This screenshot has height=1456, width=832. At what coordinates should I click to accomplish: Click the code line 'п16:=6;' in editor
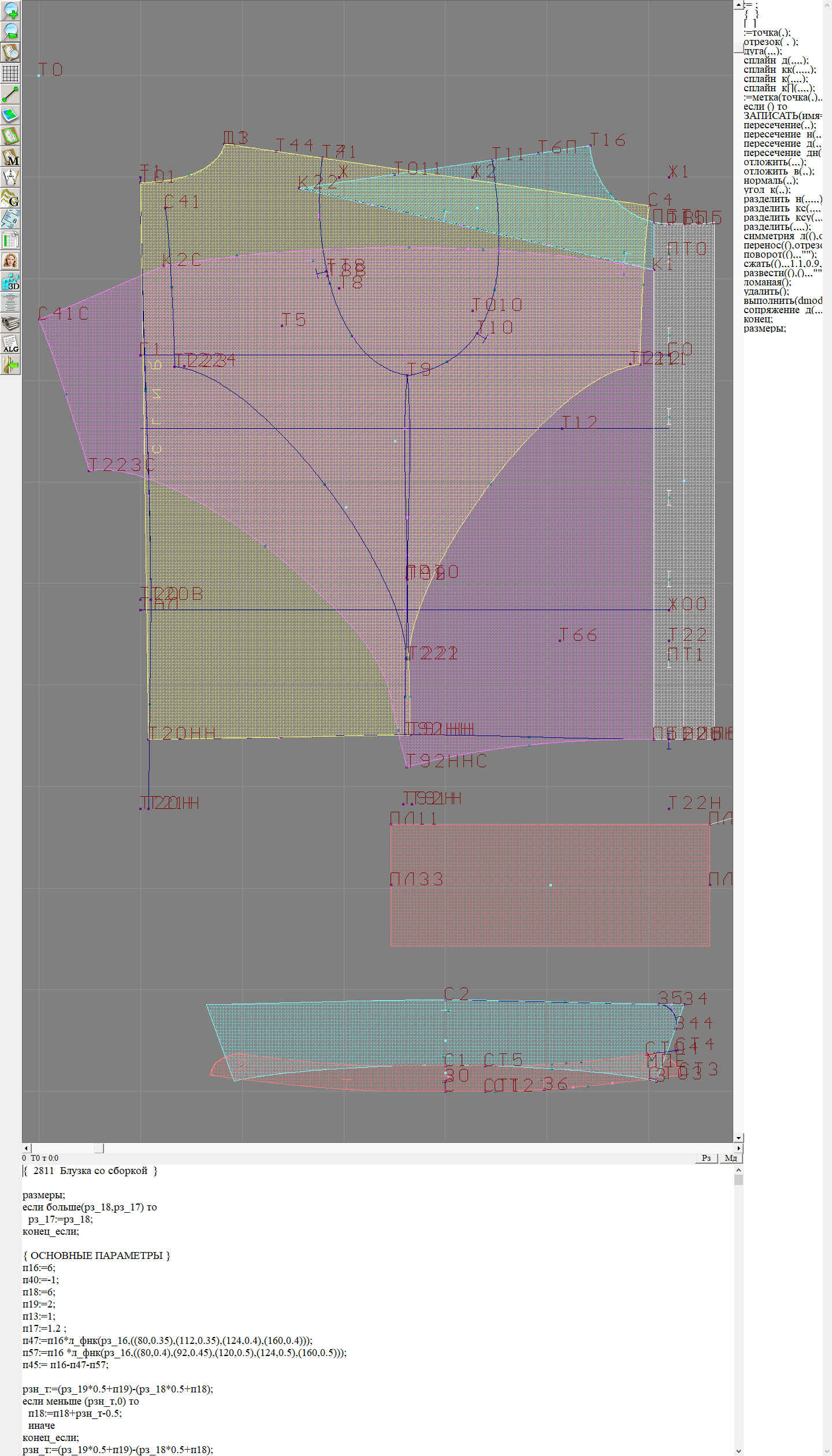(x=39, y=1268)
